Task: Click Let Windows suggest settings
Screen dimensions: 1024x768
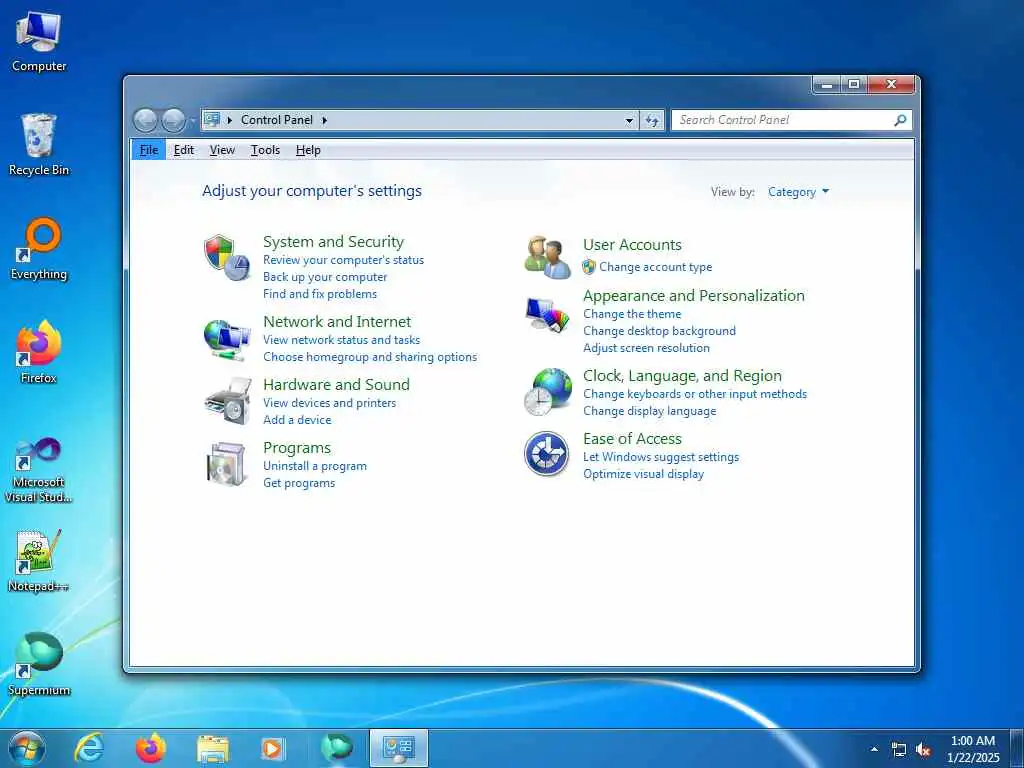Action: 661,457
